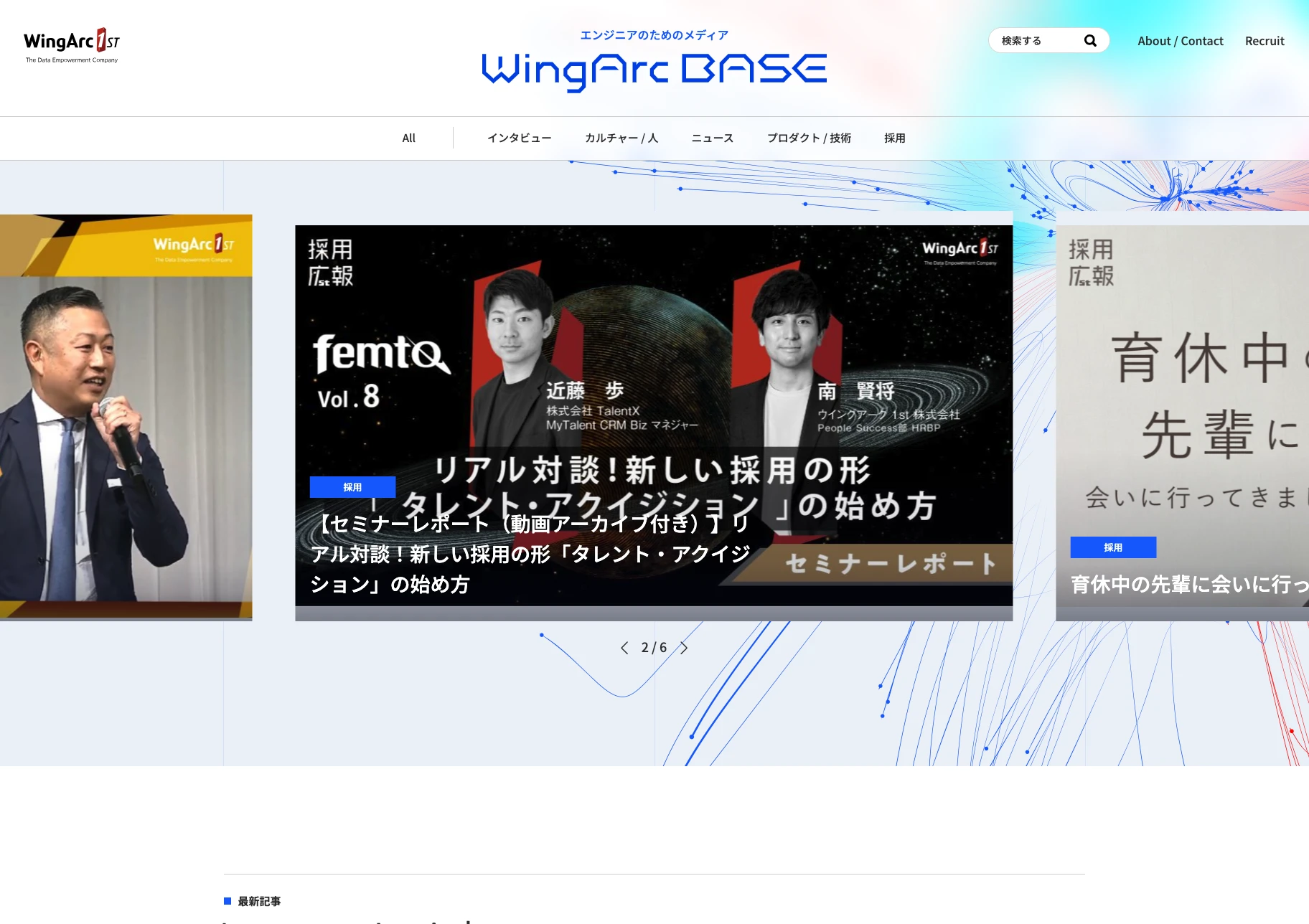Open the previous slide with speaker photo

pyautogui.click(x=126, y=416)
